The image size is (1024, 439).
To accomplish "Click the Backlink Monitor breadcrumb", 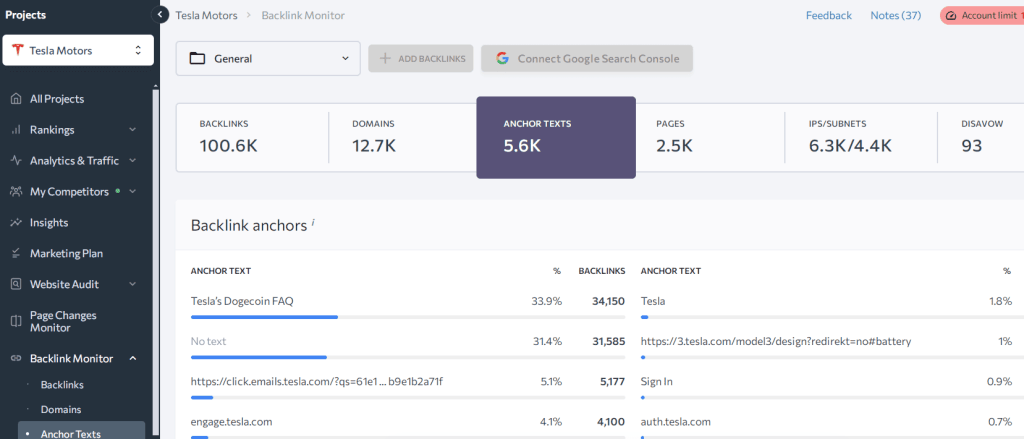I will (303, 15).
